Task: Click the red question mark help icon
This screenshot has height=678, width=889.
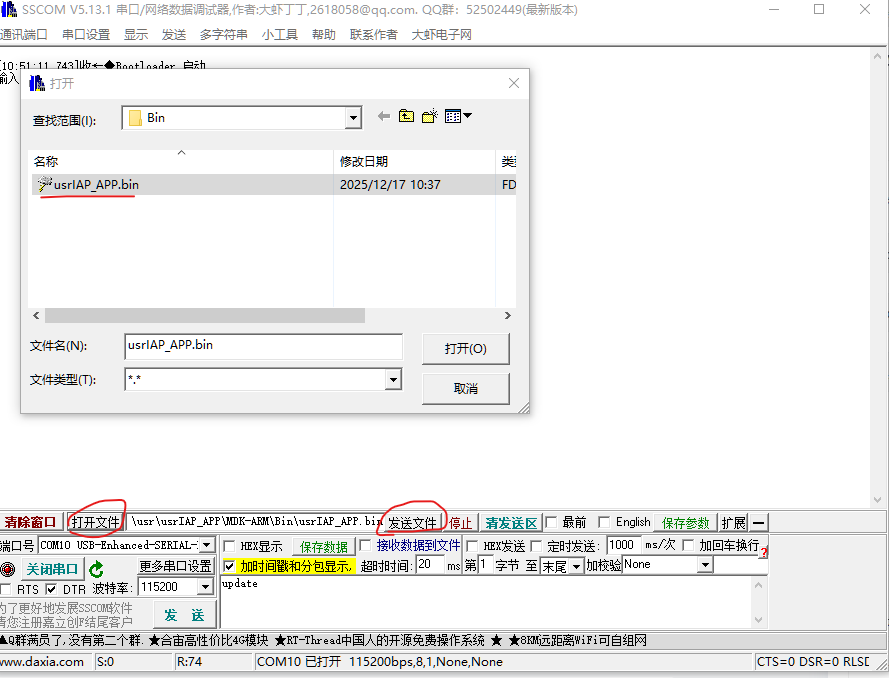Action: point(764,552)
